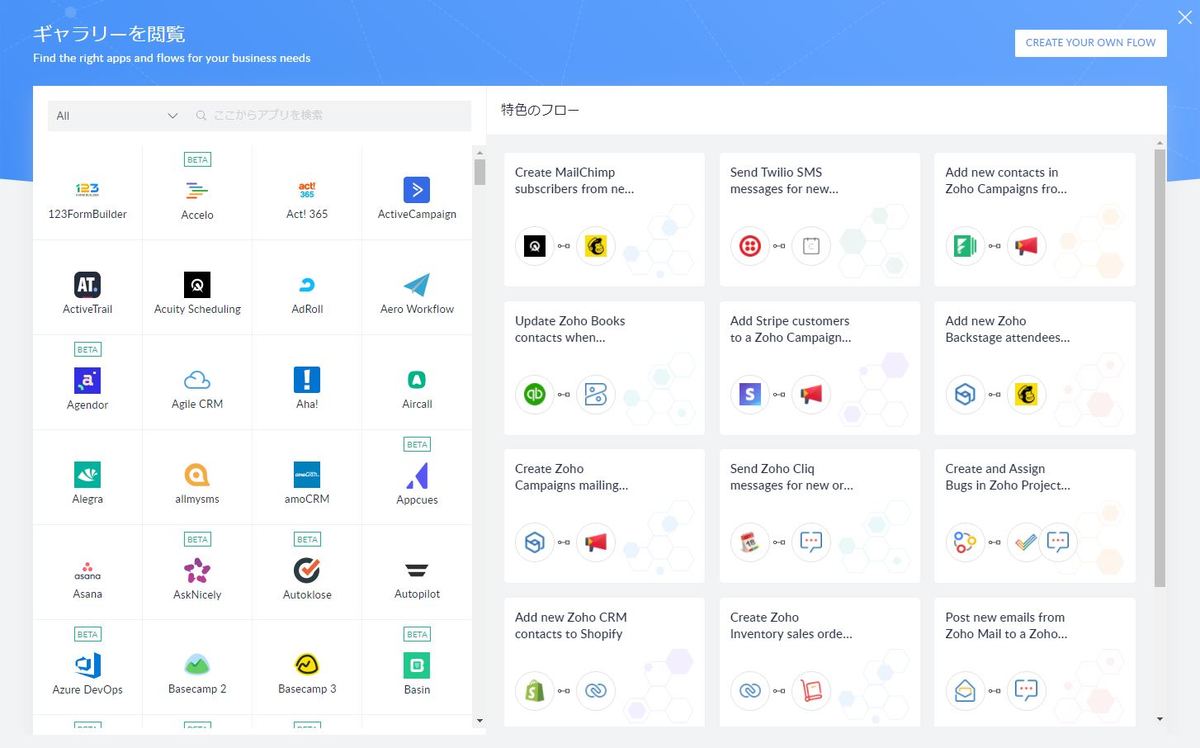This screenshot has height=748, width=1200.
Task: Click the Stripe icon in customers flow card
Action: (750, 394)
